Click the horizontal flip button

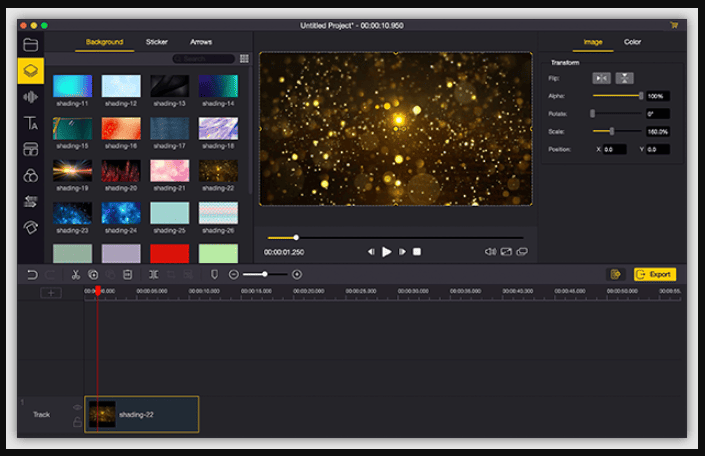[x=601, y=78]
